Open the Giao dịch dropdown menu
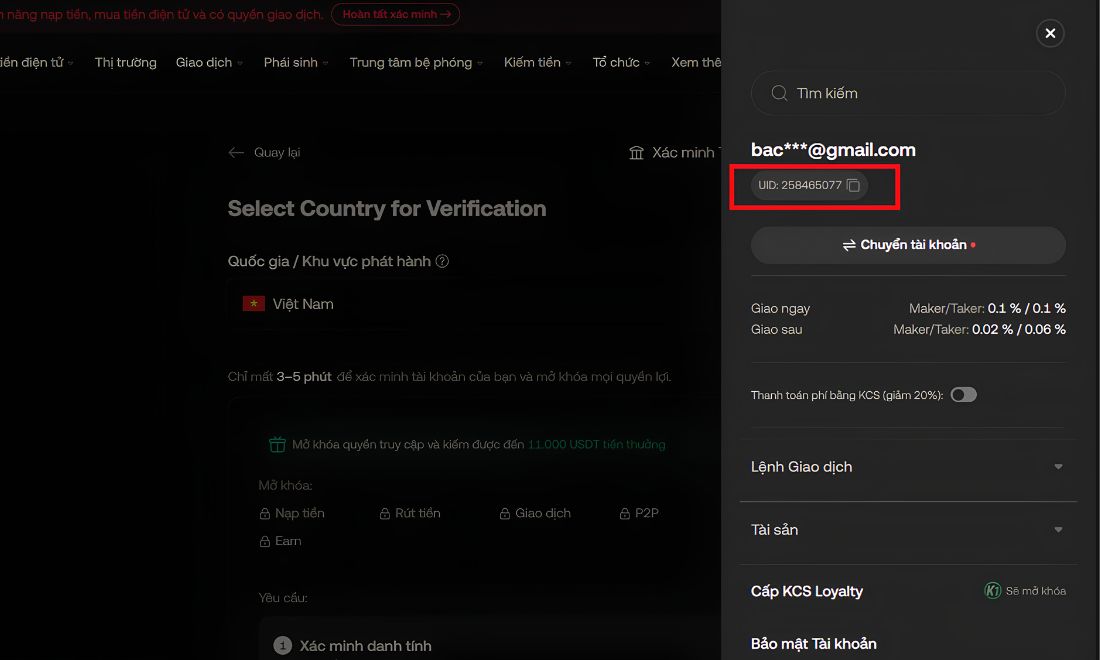 pyautogui.click(x=209, y=62)
